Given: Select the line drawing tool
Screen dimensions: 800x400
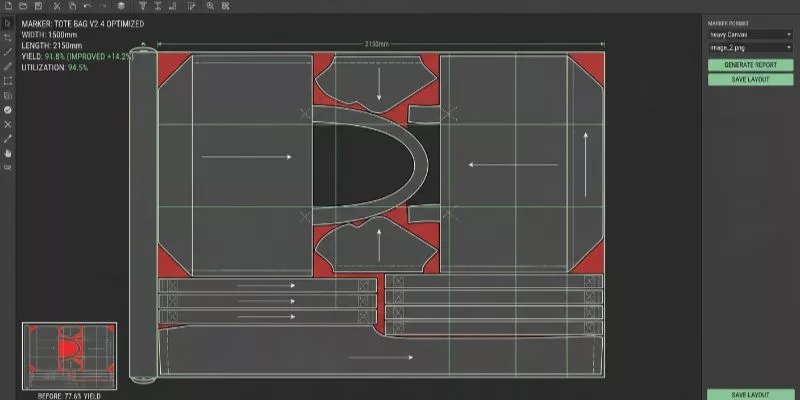Looking at the screenshot, I should tap(8, 52).
